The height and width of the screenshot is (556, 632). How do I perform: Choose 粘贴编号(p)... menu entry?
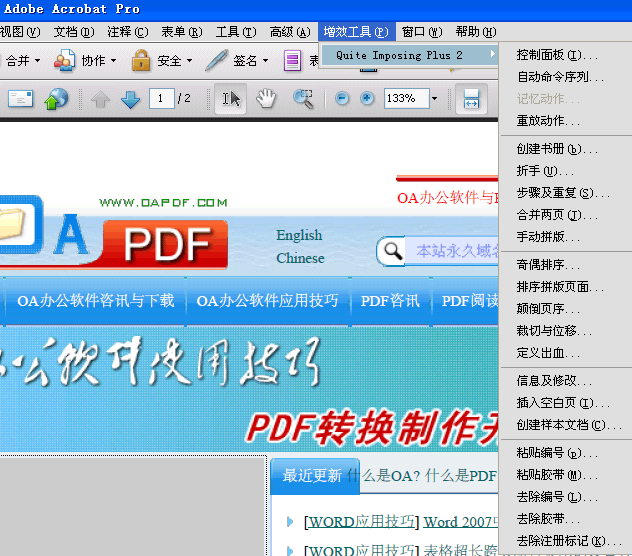pos(566,453)
